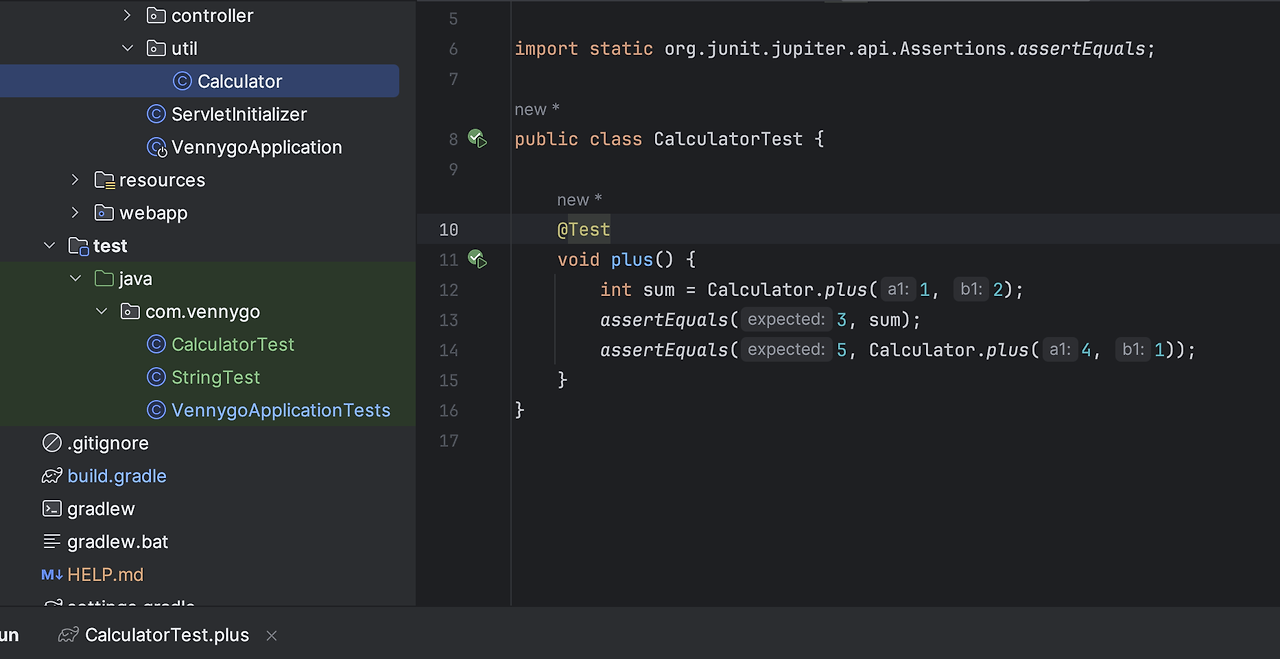The height and width of the screenshot is (659, 1280).
Task: Click the expected: hint on line 13
Action: (787, 320)
